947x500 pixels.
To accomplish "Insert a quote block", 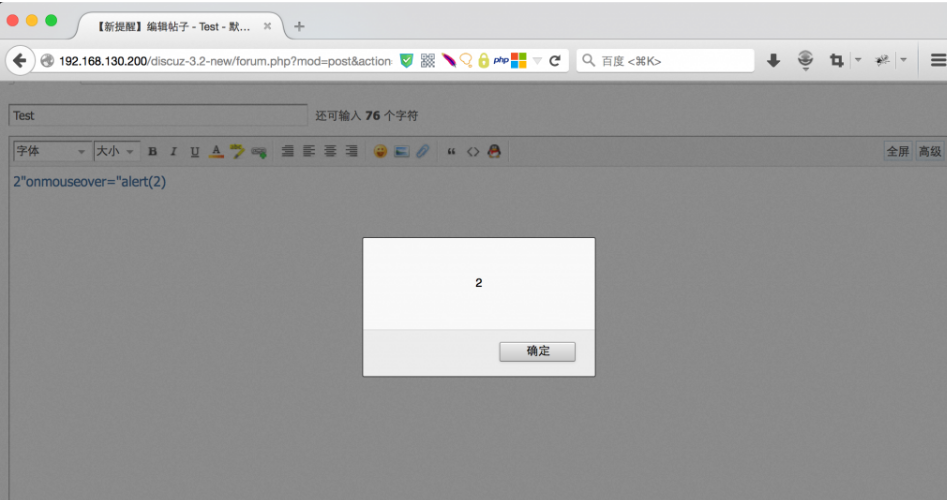I will click(x=451, y=152).
